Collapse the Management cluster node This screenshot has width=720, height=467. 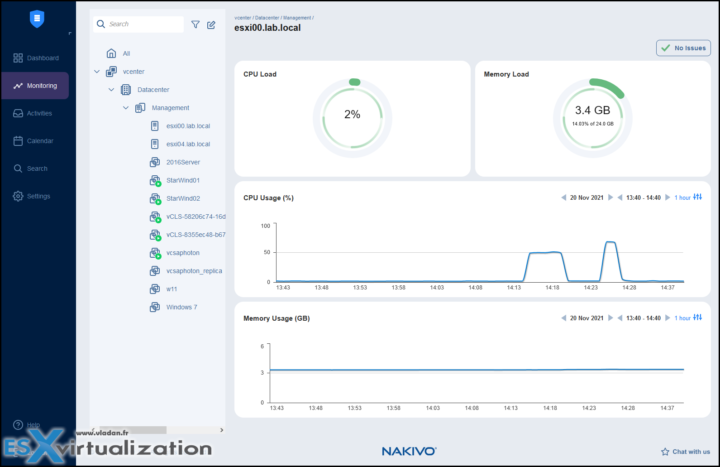[126, 108]
